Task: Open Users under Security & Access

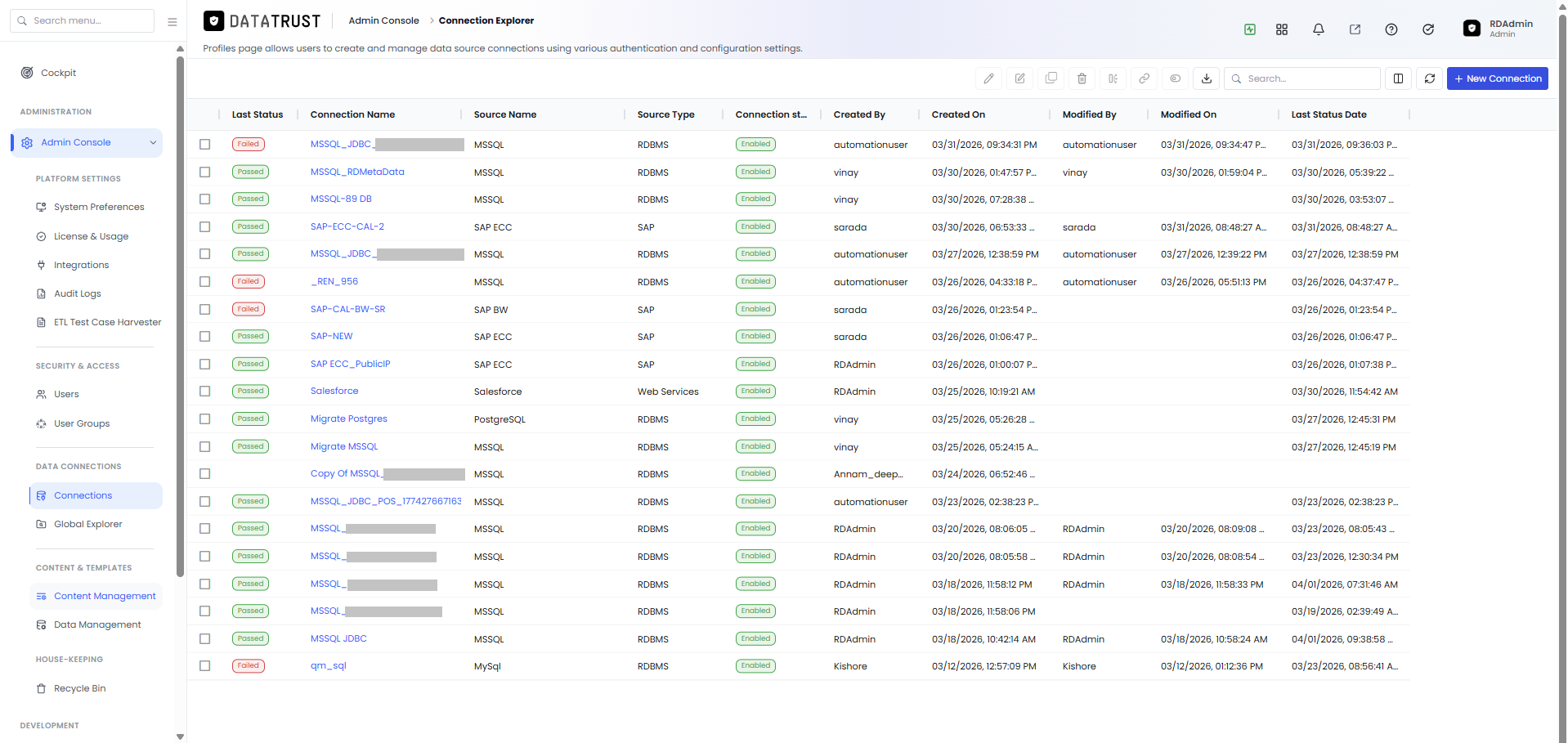Action: click(66, 394)
